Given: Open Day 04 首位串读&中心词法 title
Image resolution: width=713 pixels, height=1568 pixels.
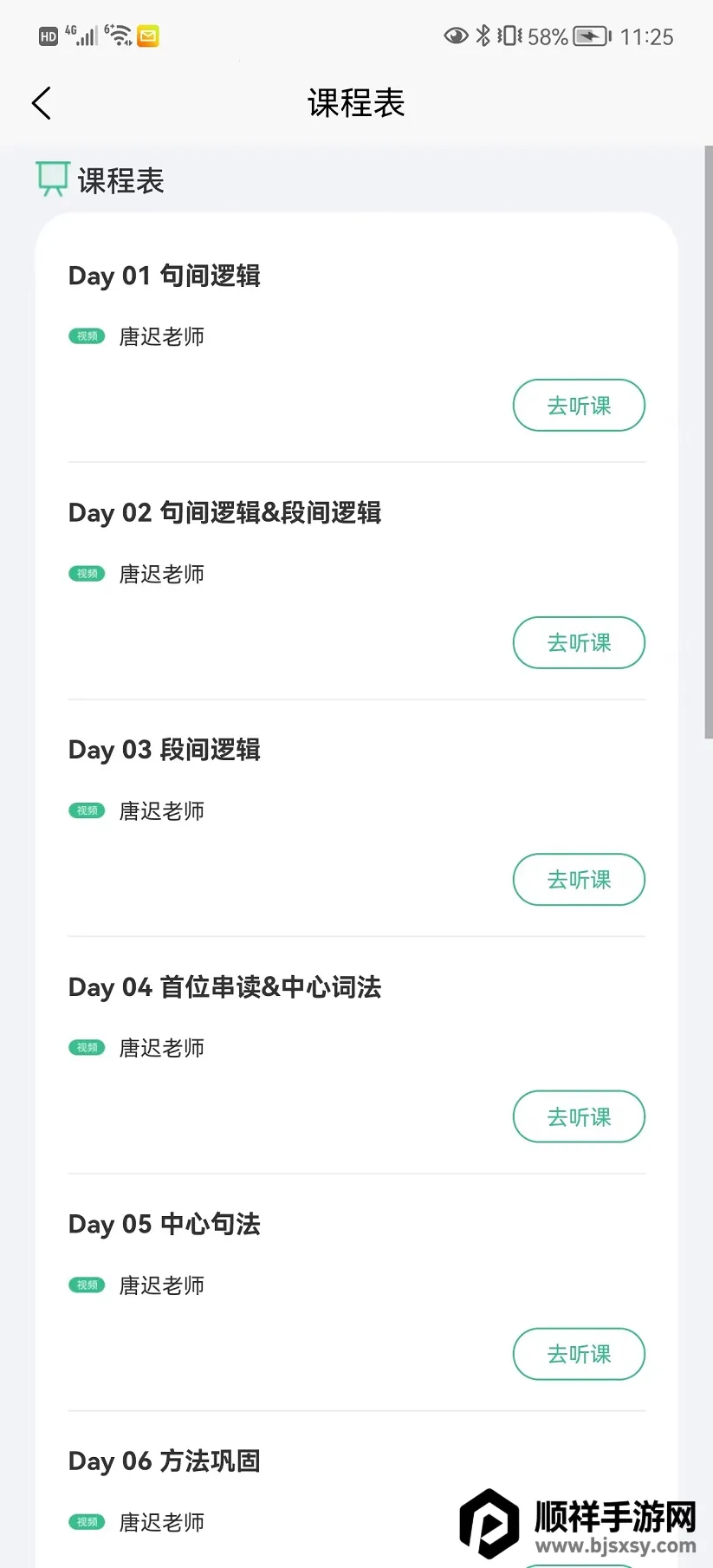Looking at the screenshot, I should (225, 987).
